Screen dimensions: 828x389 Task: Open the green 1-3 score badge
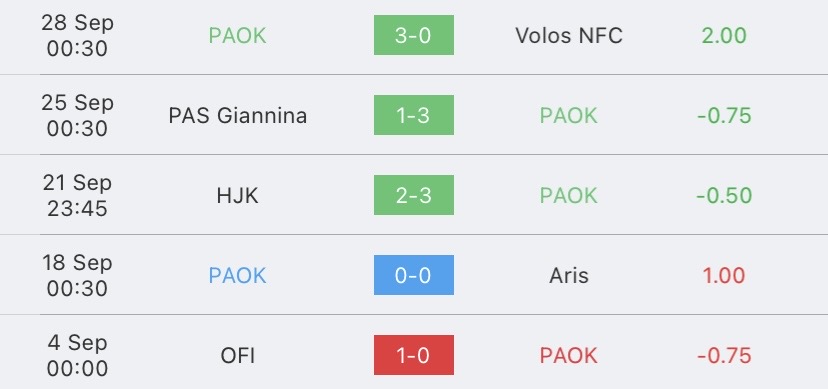(413, 115)
